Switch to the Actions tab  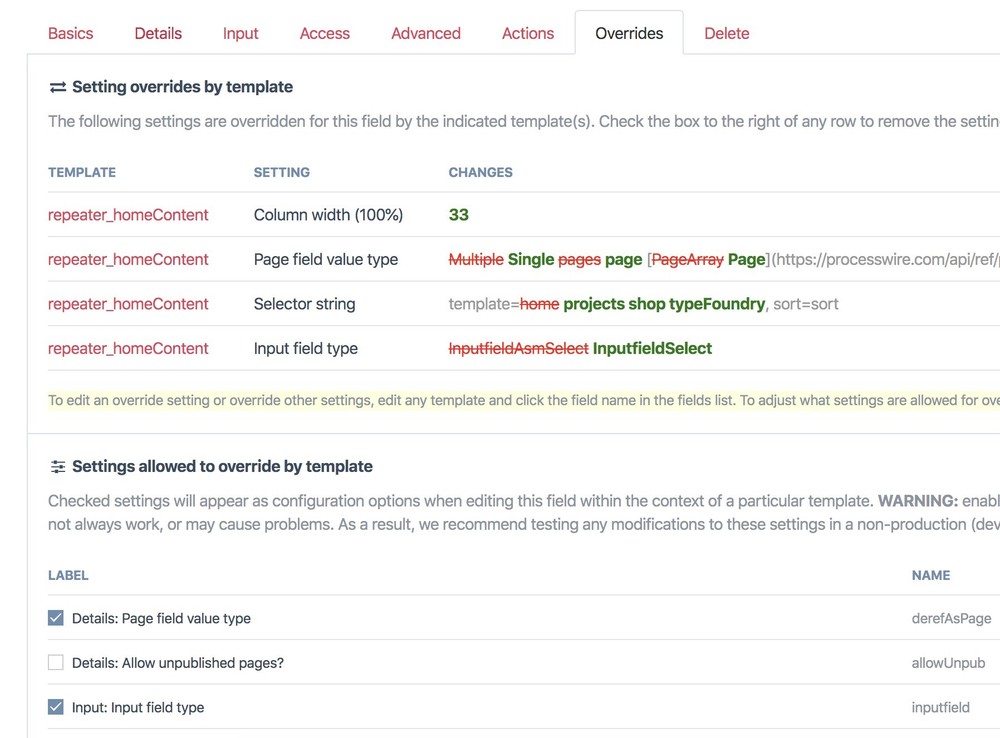528,33
